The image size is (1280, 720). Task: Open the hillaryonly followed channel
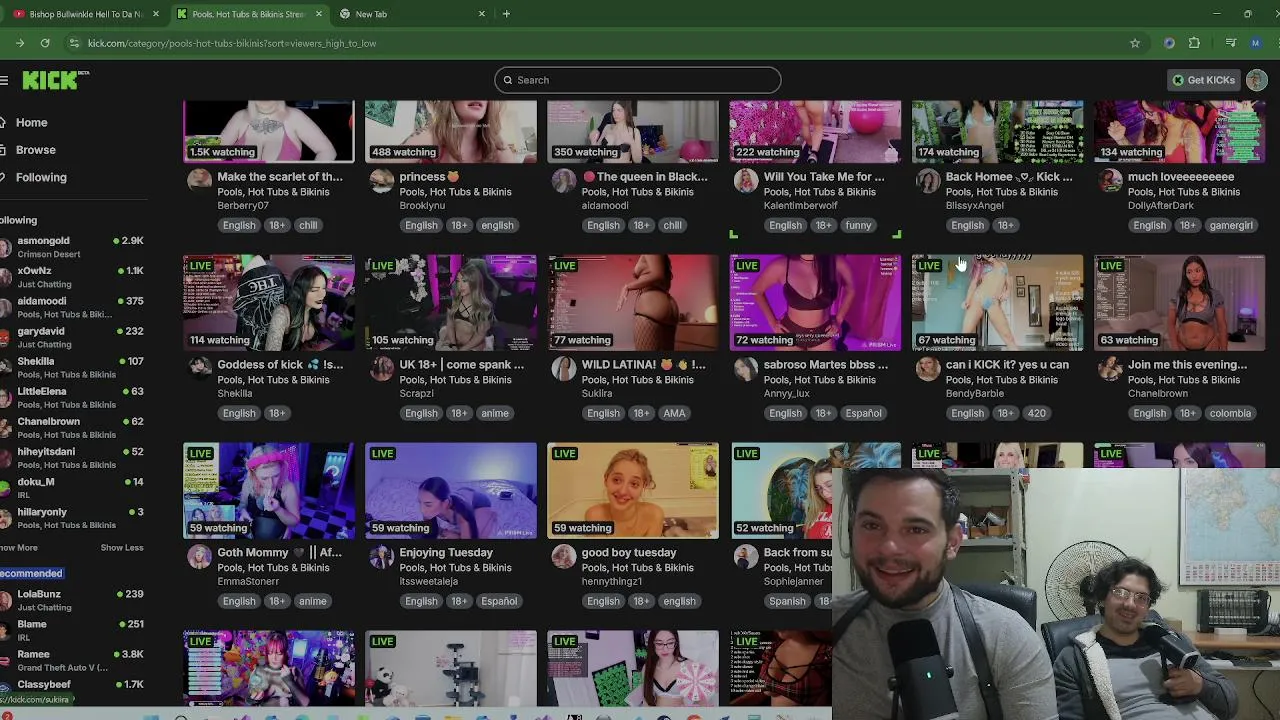72,518
